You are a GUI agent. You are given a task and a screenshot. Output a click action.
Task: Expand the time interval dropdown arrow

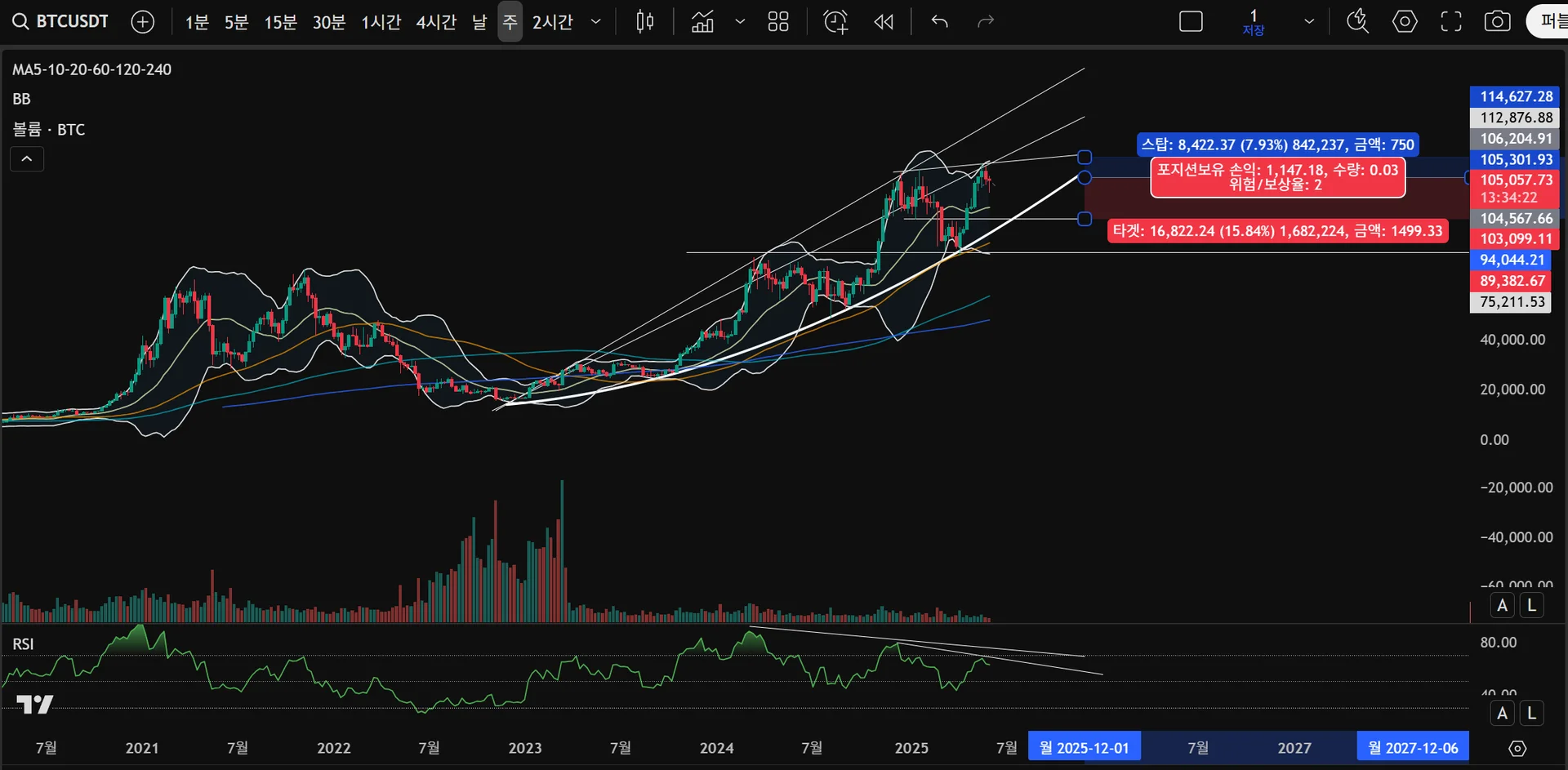[x=596, y=22]
